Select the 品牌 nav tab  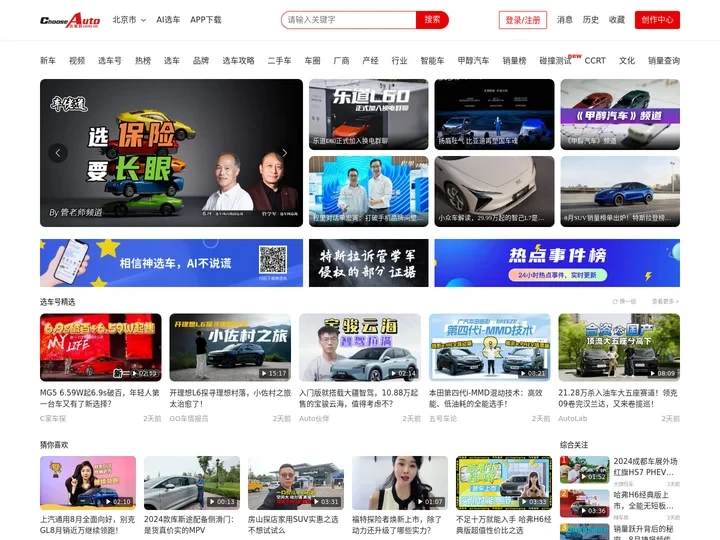[201, 61]
